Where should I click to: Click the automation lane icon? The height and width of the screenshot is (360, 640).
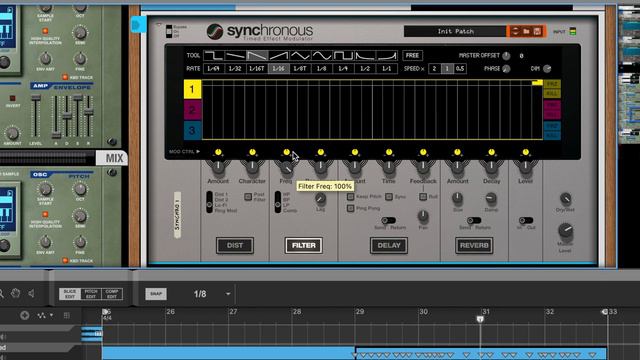tap(41, 315)
